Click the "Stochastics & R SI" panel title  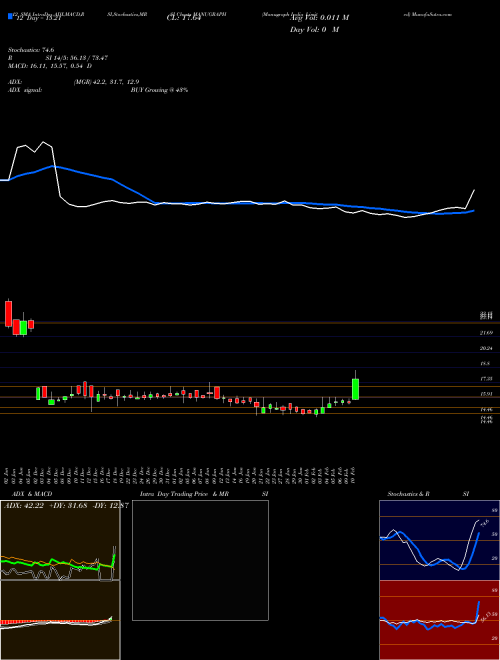[x=428, y=494]
